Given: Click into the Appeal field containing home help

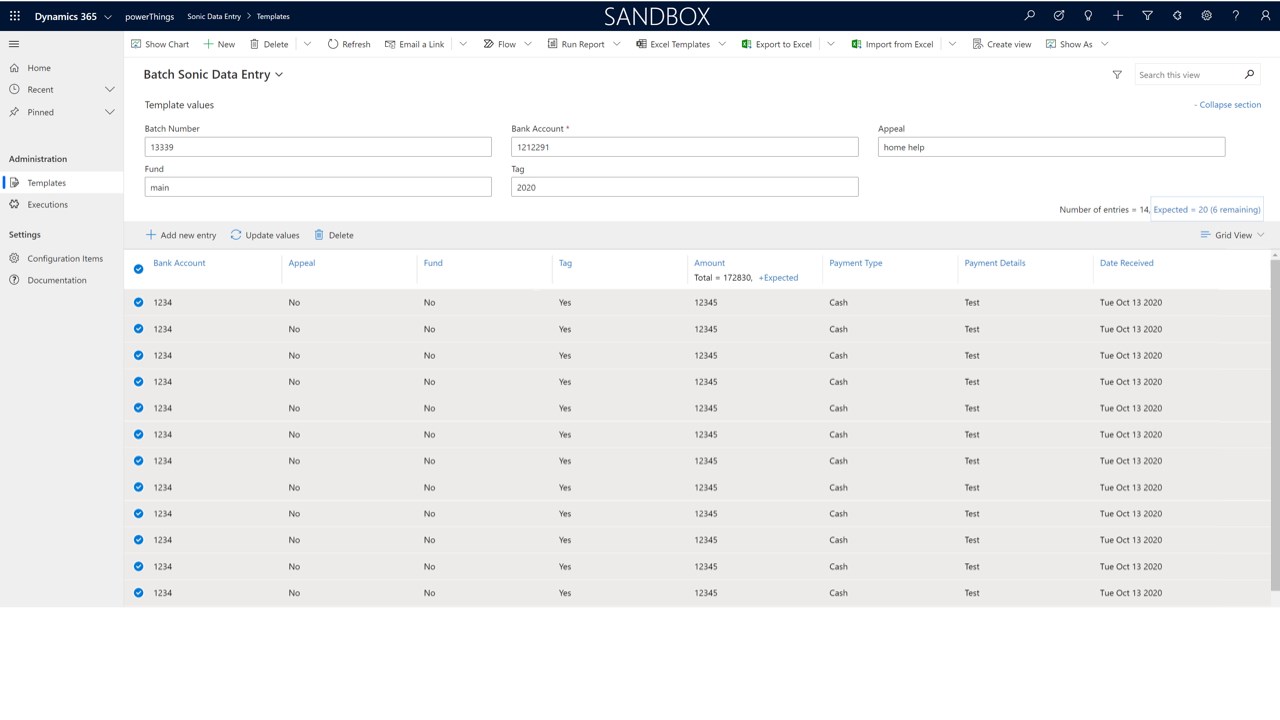Looking at the screenshot, I should (x=1051, y=147).
